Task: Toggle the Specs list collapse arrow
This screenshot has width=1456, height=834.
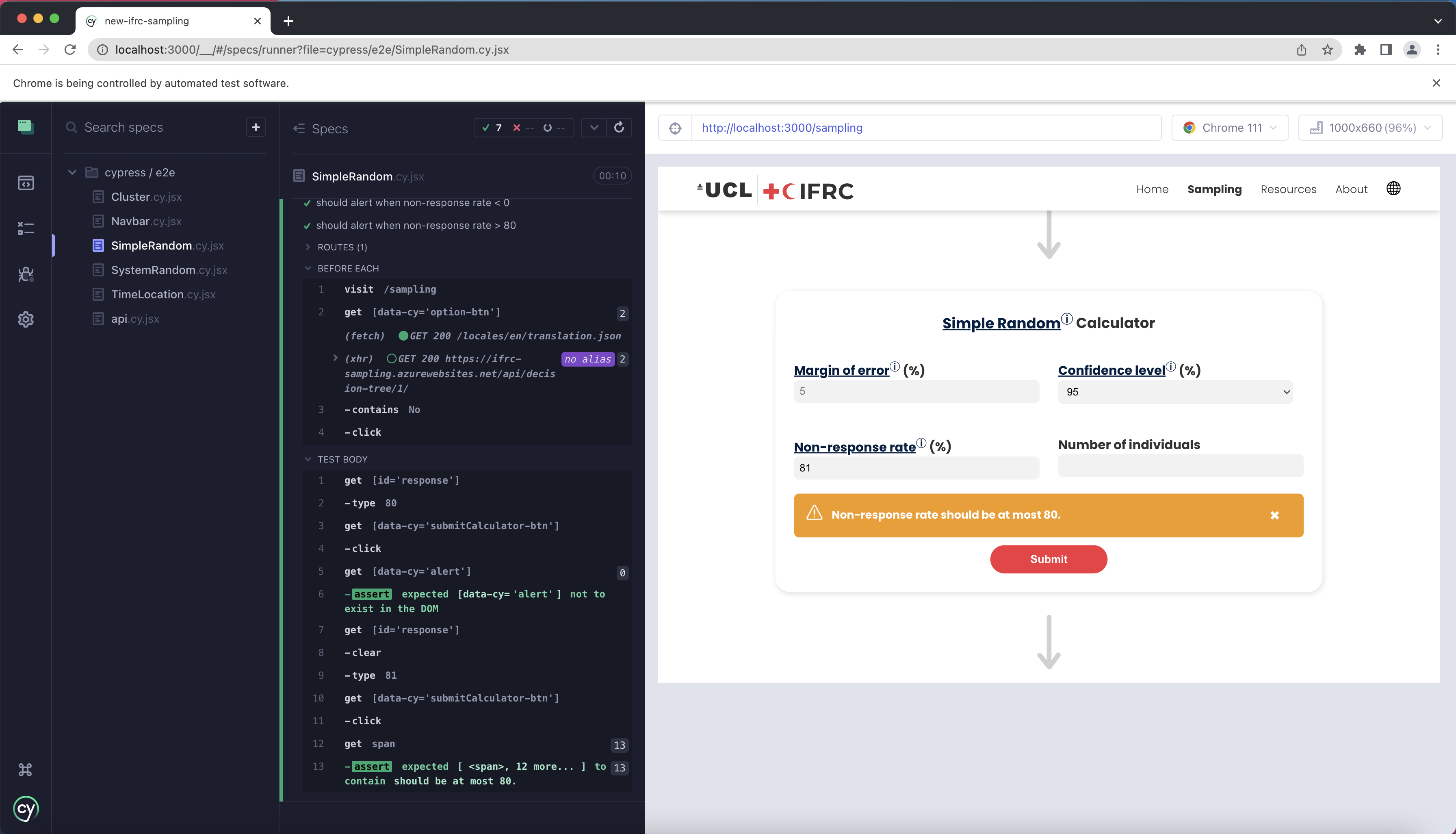Action: point(299,129)
